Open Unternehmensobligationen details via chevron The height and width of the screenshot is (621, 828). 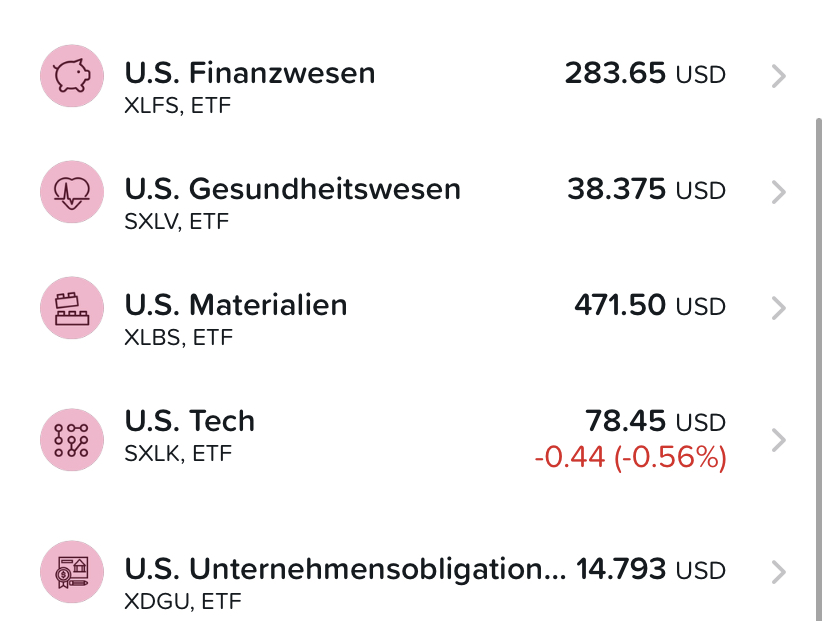pyautogui.click(x=778, y=572)
